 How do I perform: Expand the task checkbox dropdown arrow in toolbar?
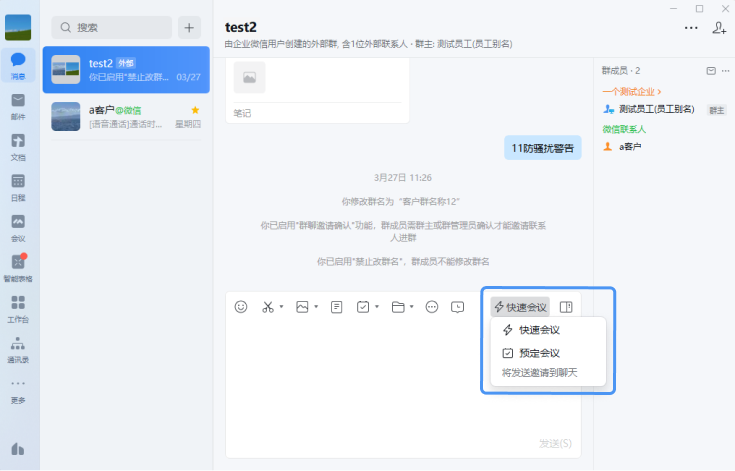[377, 307]
